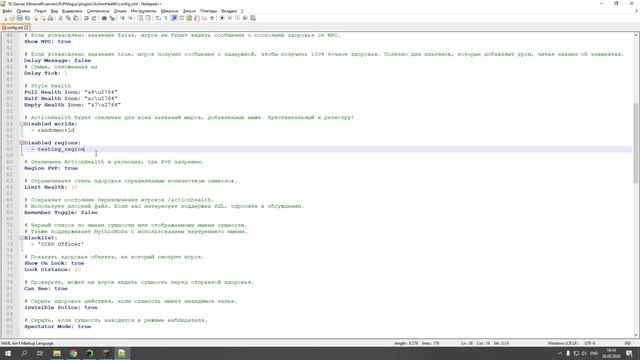Collapse the Disabled worlds fold marker
The width and height of the screenshot is (640, 360).
22,124
